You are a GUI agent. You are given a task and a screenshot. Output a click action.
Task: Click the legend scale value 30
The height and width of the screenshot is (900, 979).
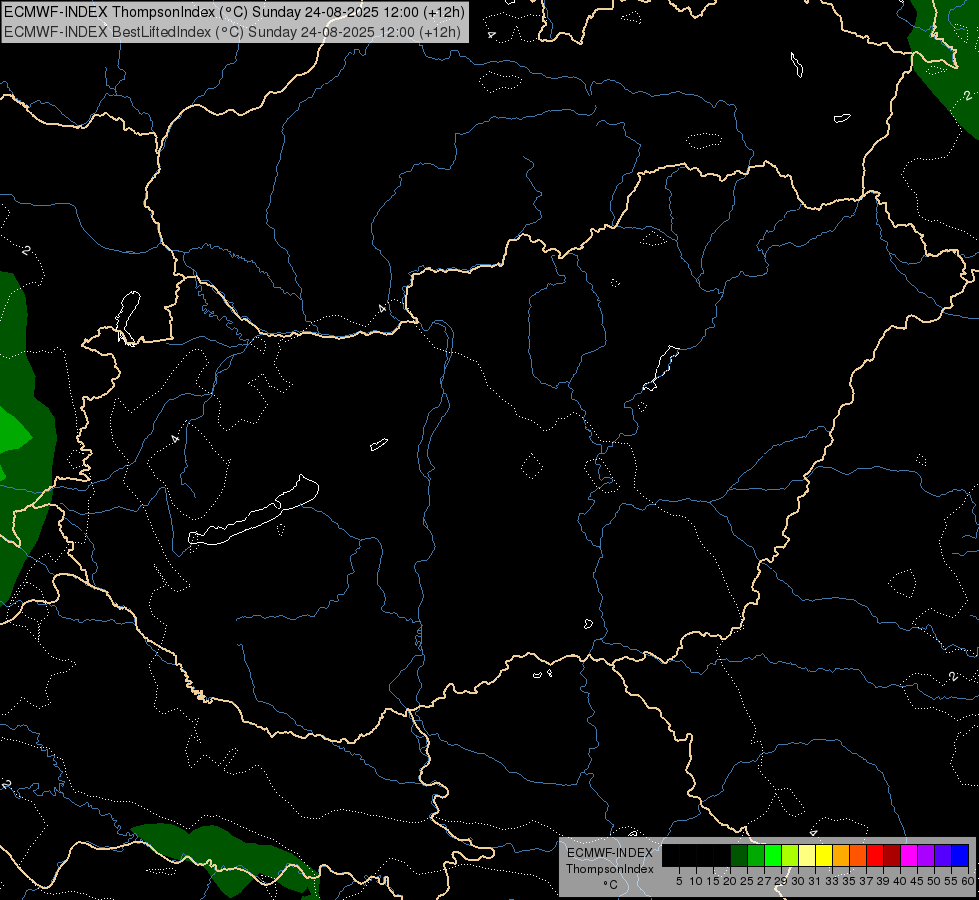798,881
